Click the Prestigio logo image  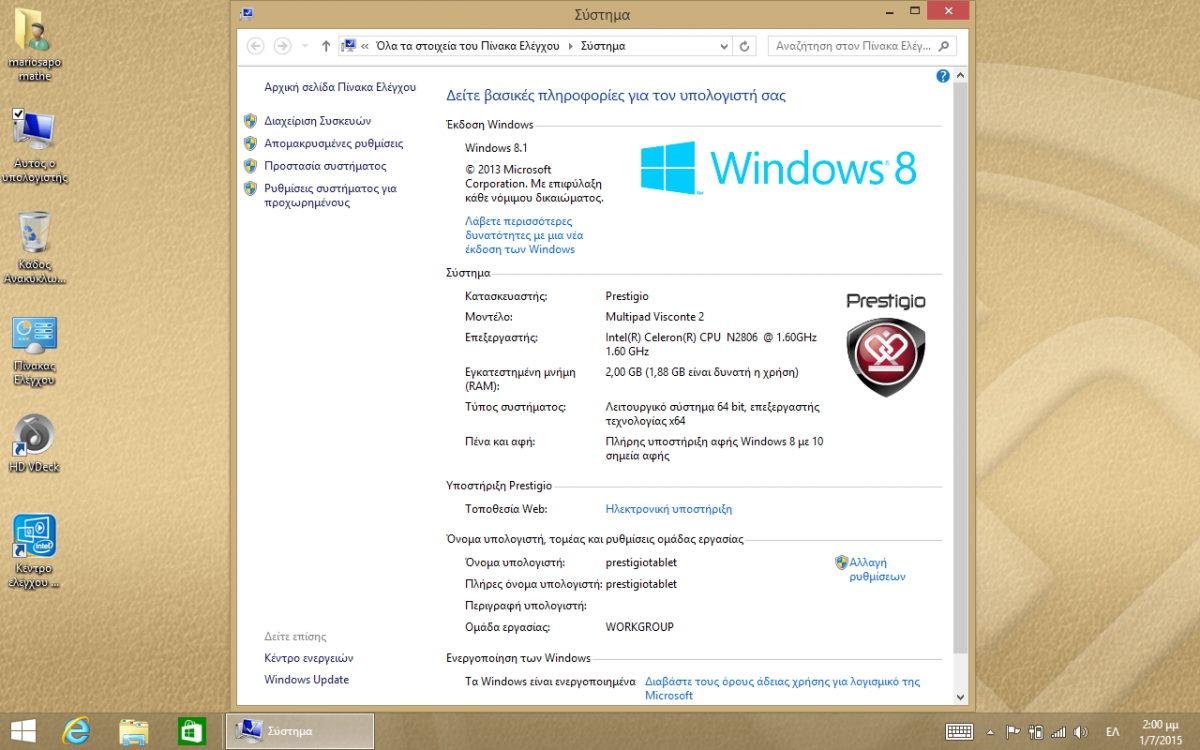click(886, 343)
